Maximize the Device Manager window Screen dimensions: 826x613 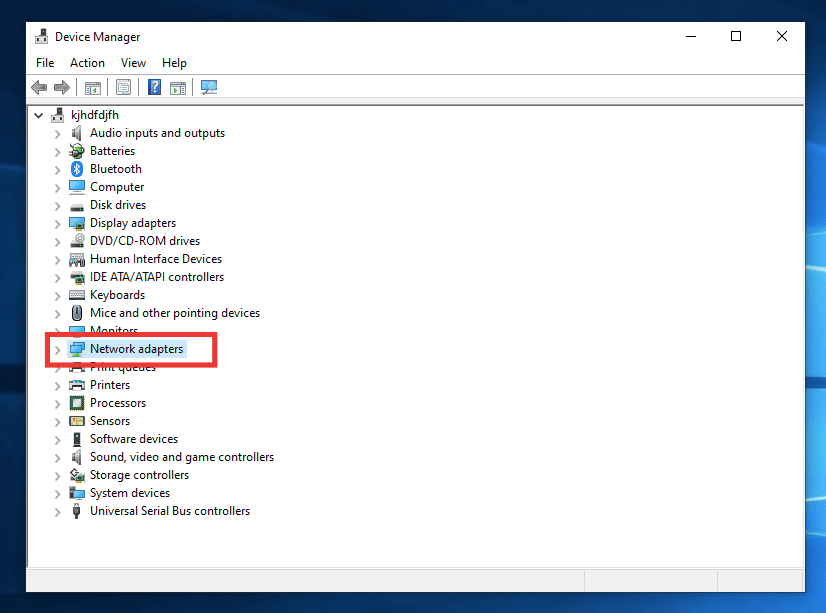(736, 36)
